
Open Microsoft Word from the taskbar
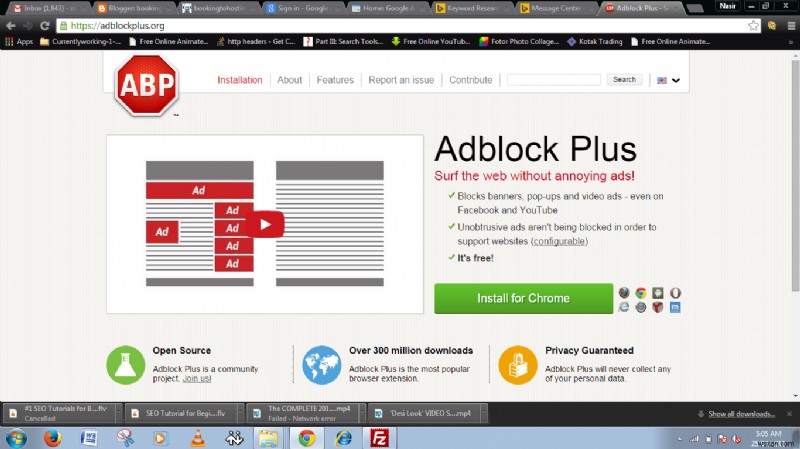point(89,438)
